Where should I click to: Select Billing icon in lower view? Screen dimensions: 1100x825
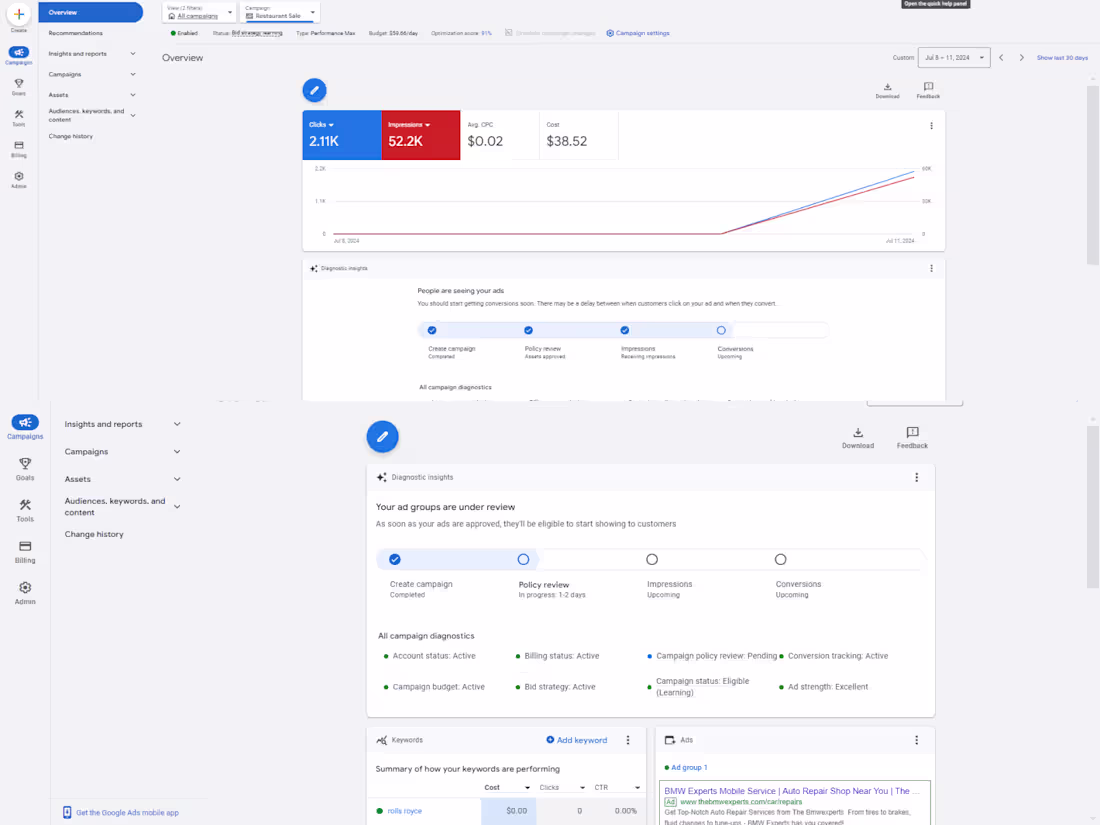pos(25,546)
